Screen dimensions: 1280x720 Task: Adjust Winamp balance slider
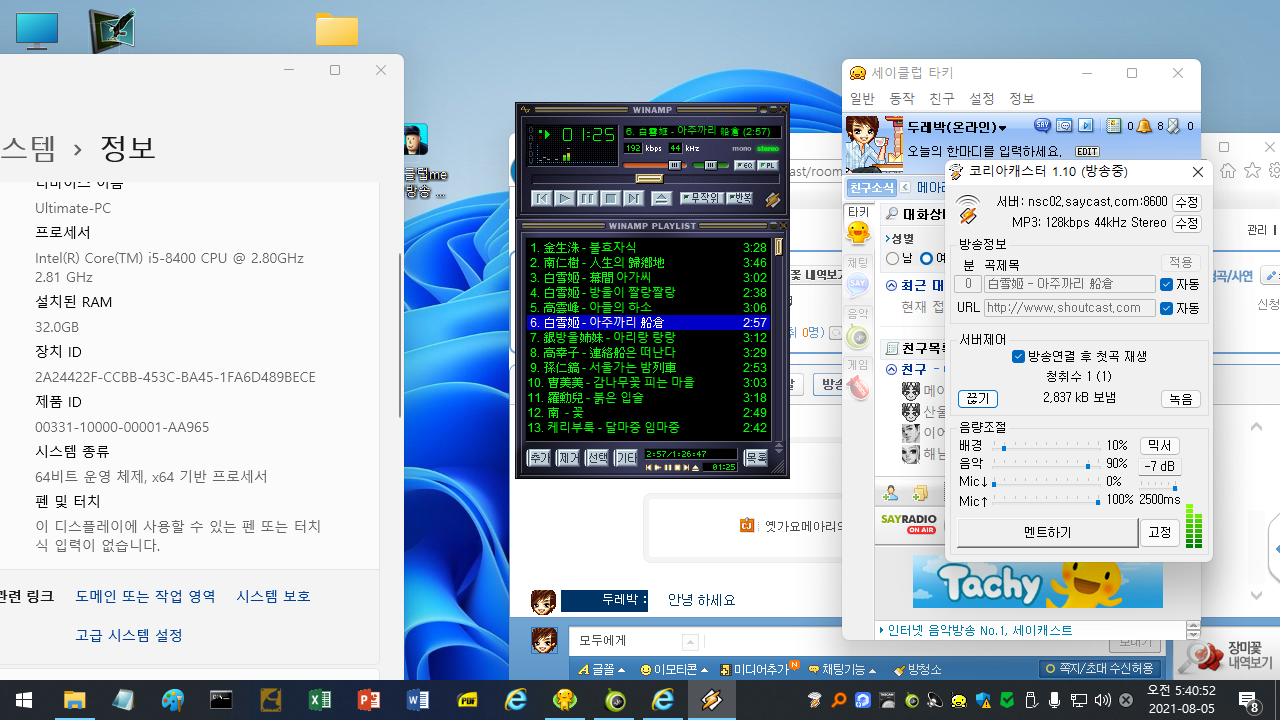click(711, 165)
